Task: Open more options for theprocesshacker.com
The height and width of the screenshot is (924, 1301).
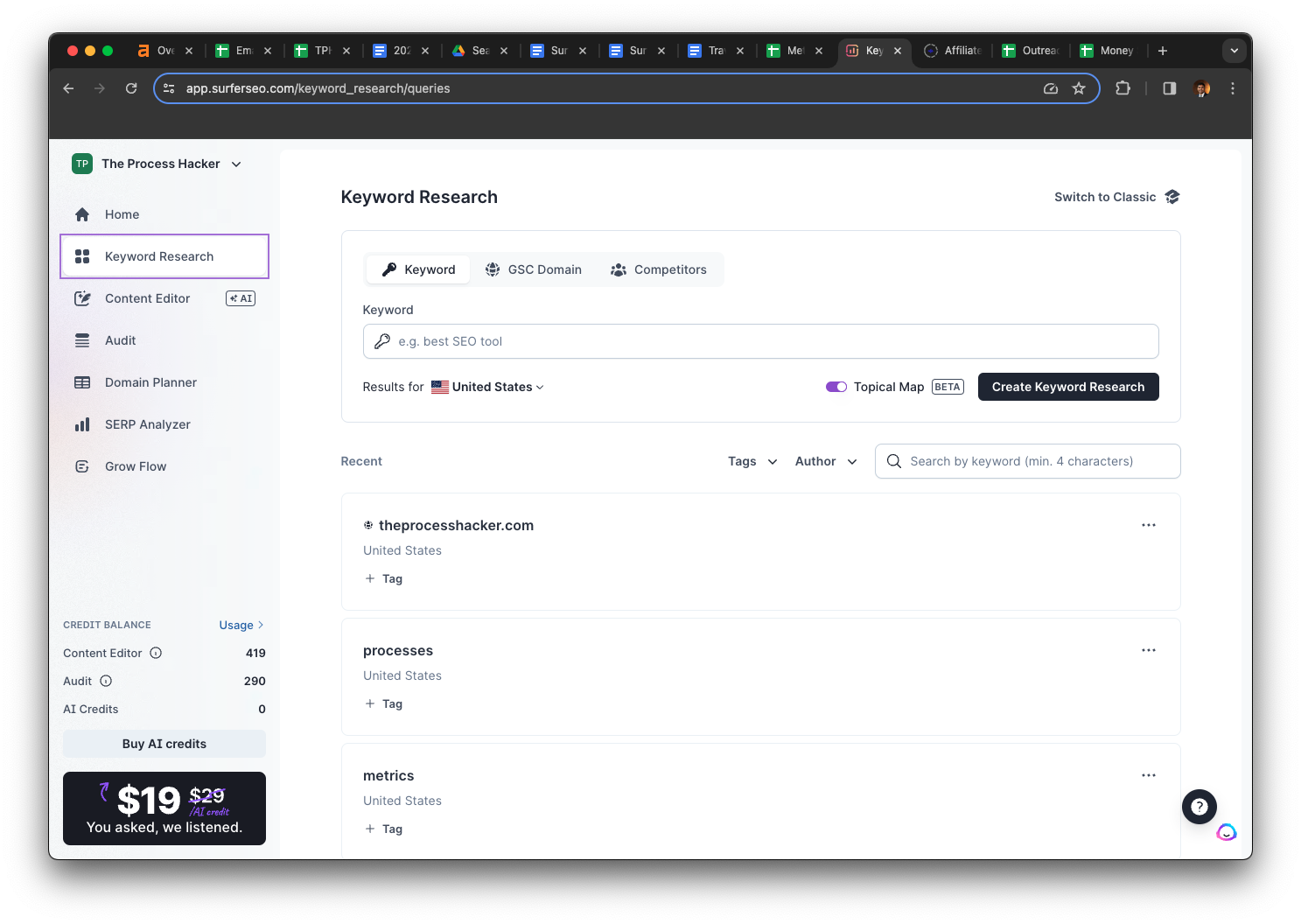Action: (1149, 525)
